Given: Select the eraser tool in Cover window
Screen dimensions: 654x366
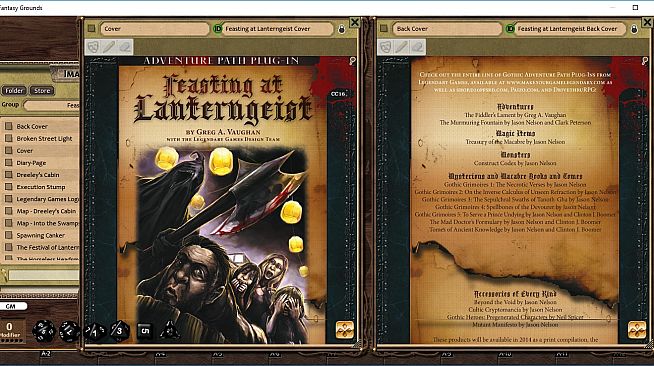Looking at the screenshot, I should point(125,47).
